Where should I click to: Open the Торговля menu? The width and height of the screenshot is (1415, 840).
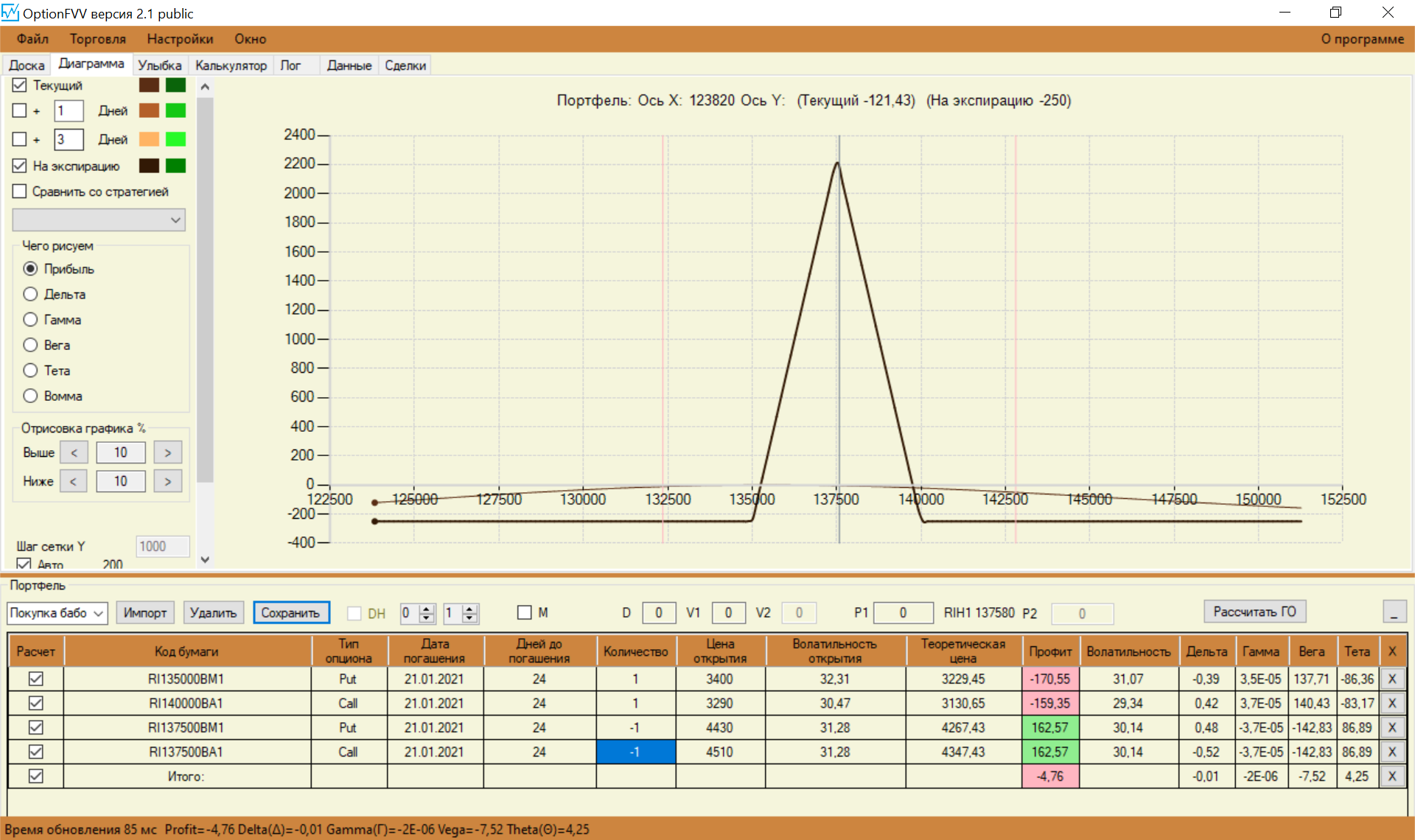pyautogui.click(x=97, y=39)
